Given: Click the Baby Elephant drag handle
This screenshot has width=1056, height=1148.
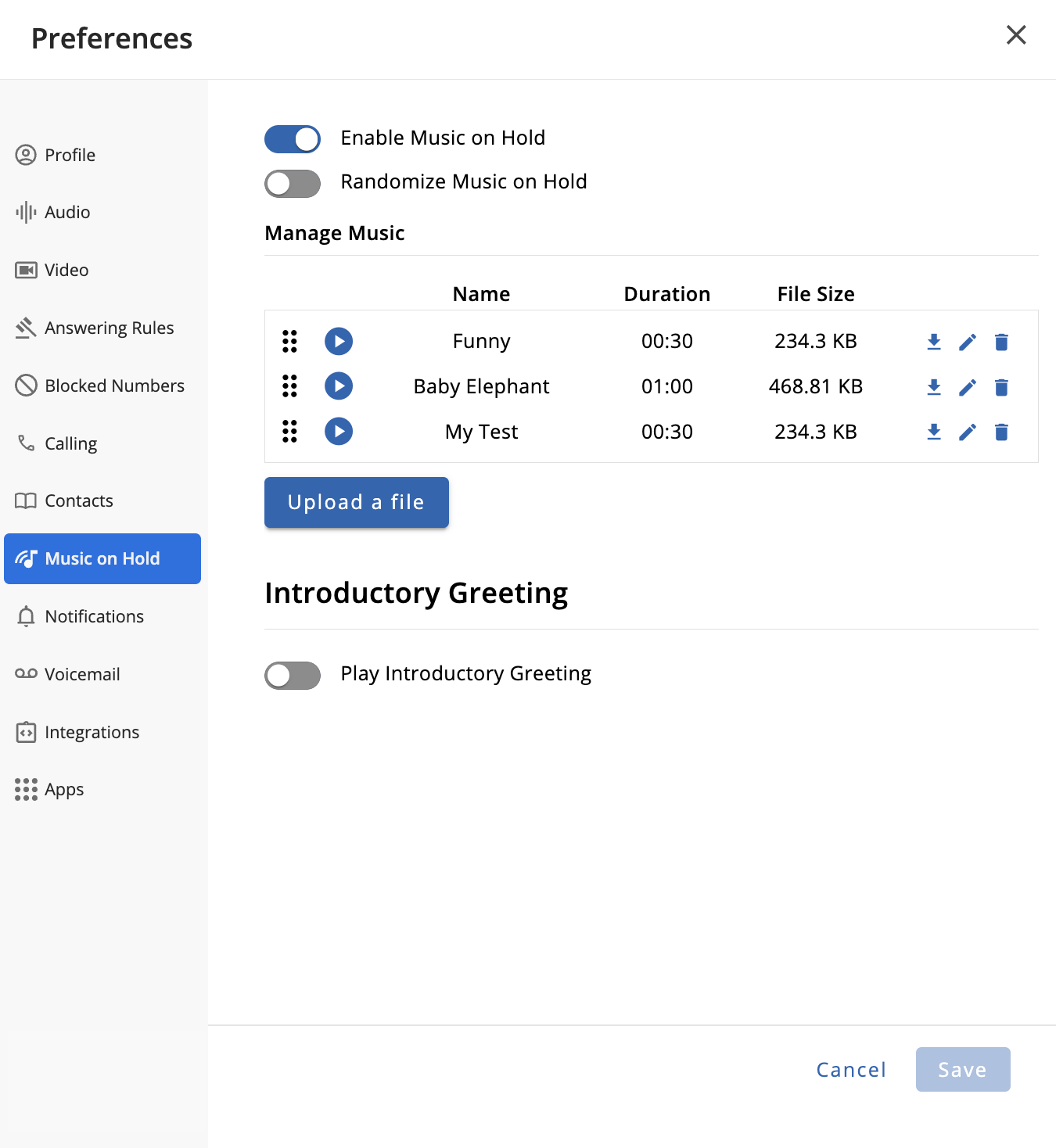Looking at the screenshot, I should coord(289,386).
